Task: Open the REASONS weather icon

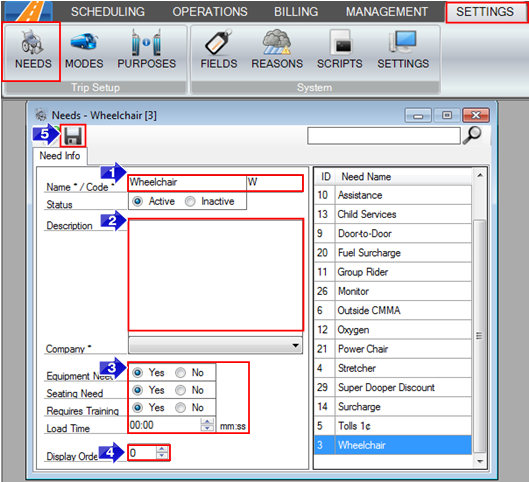Action: [277, 42]
